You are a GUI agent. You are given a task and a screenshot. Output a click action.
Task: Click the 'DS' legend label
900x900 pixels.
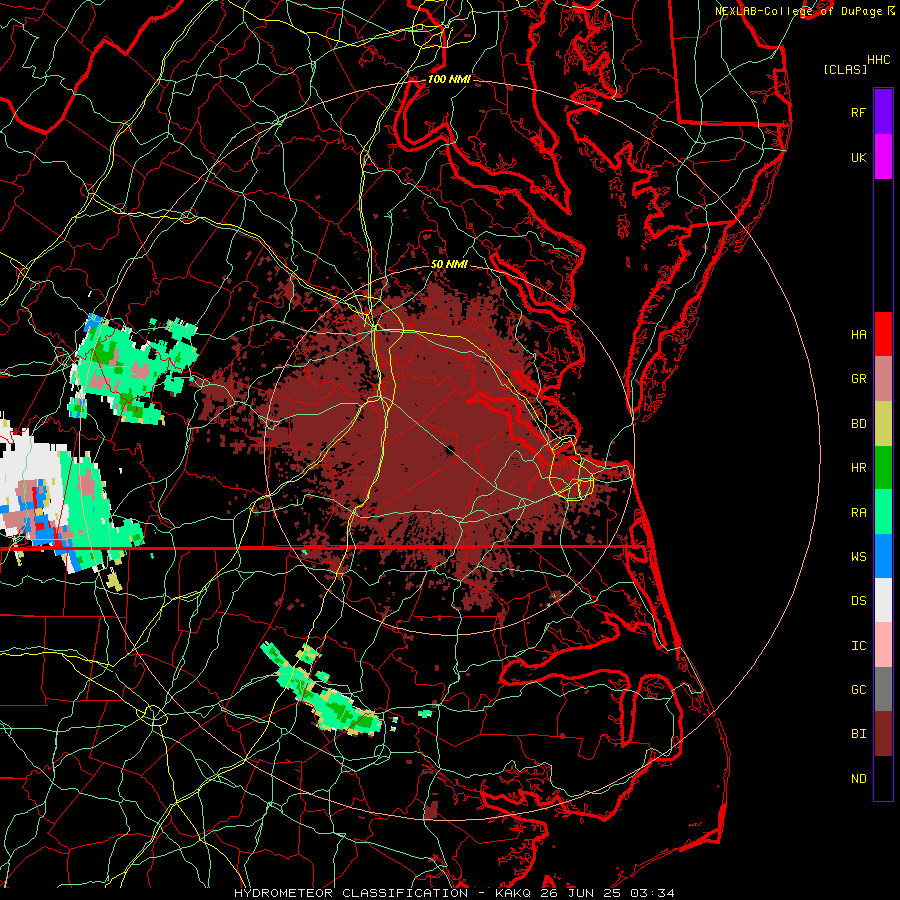[858, 600]
